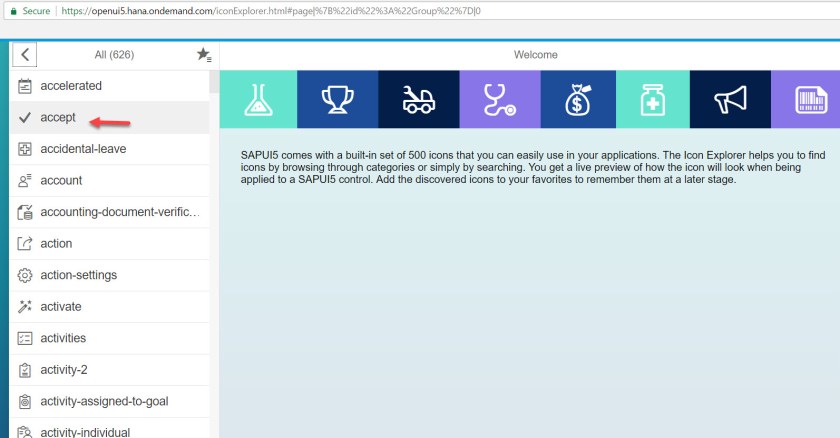
Task: Select the "activity-assigned-to-goal" list label
Action: pyautogui.click(x=104, y=401)
